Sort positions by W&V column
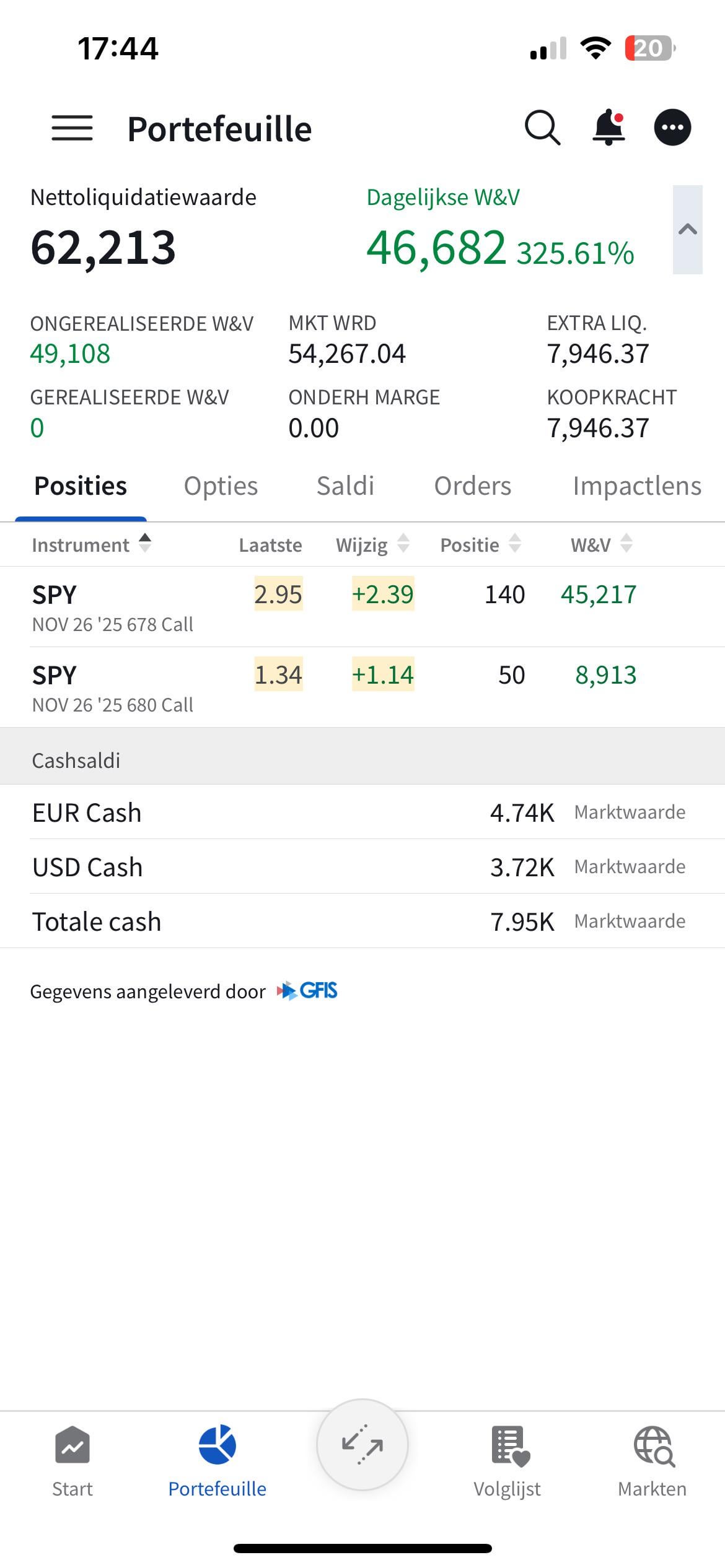Viewport: 725px width, 1568px height. click(x=601, y=544)
